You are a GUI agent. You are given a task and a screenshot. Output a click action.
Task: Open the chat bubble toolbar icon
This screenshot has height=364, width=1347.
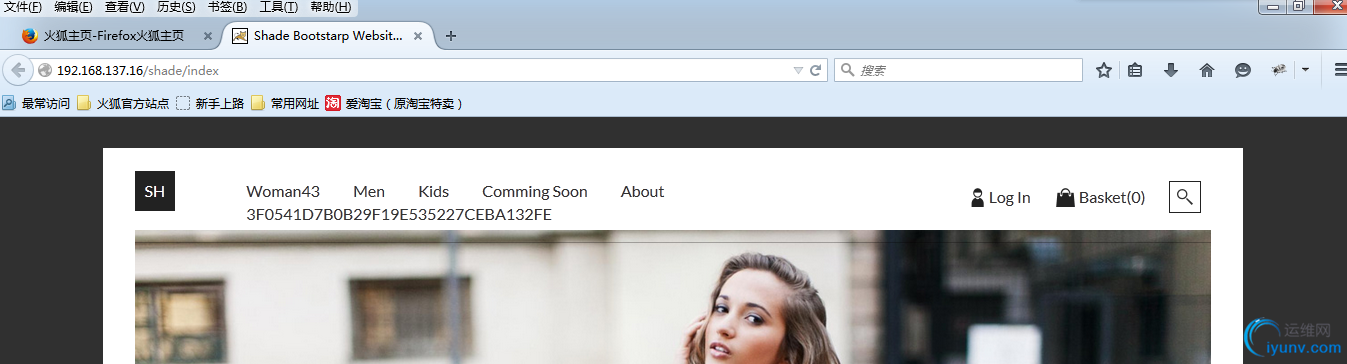click(1243, 70)
